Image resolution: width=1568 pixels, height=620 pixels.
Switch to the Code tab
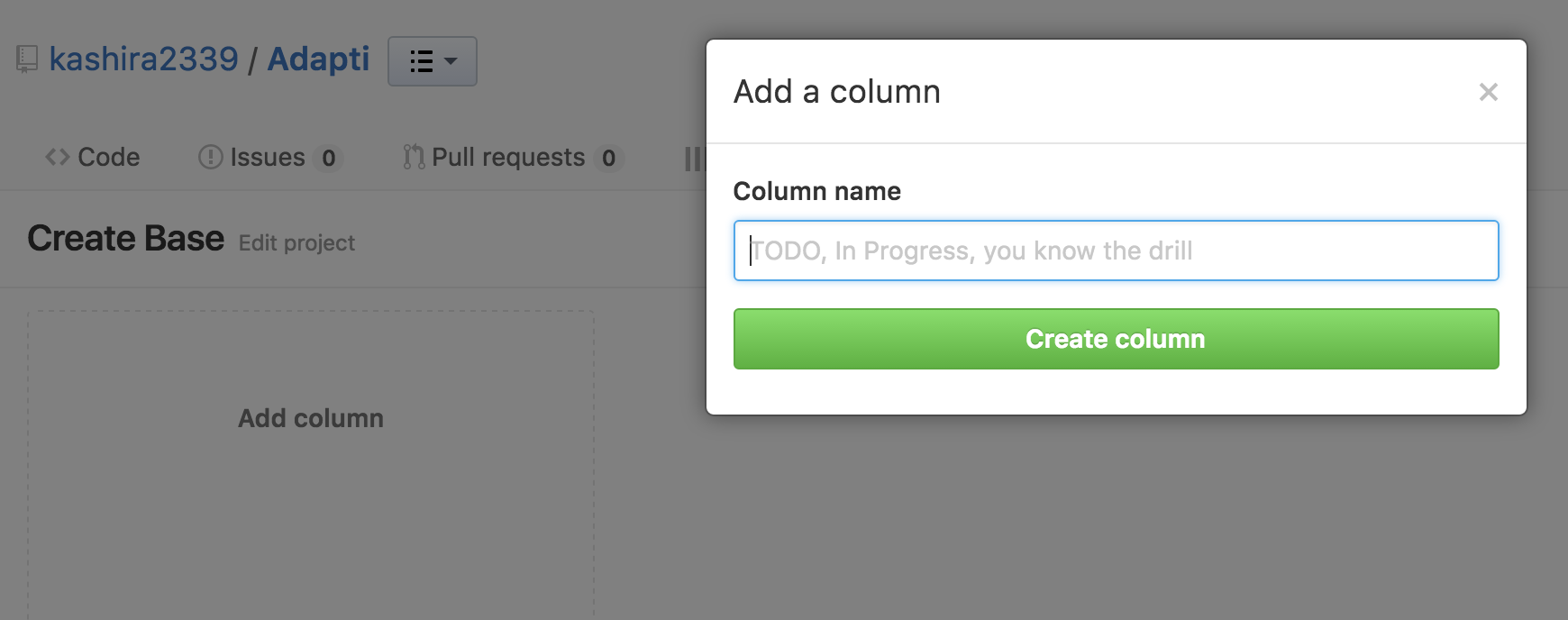point(93,157)
